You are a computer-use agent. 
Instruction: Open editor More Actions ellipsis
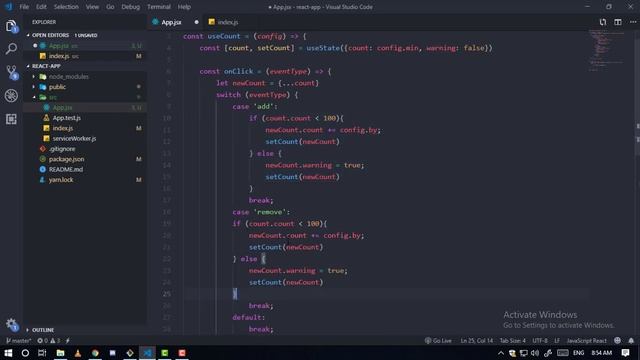pyautogui.click(x=633, y=22)
